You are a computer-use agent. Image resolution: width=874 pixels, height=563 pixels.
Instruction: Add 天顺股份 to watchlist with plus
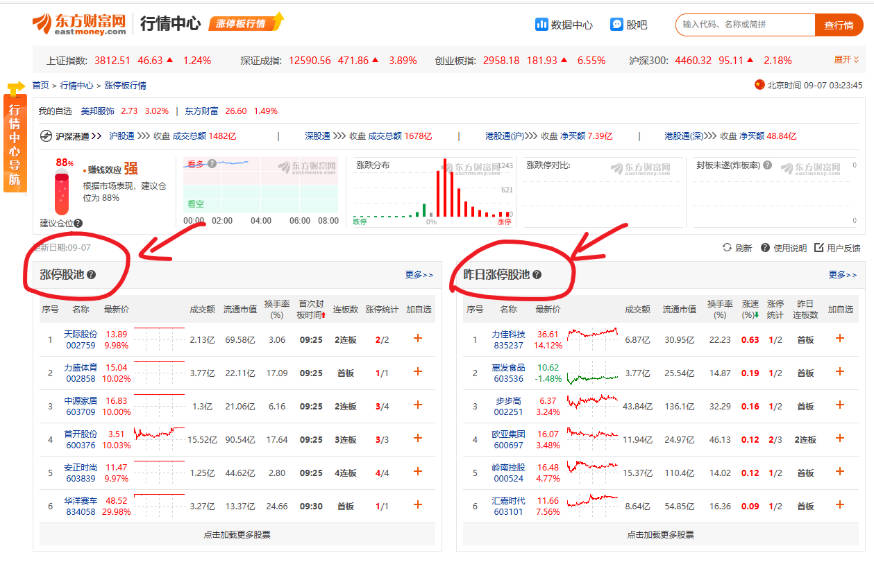click(x=417, y=339)
